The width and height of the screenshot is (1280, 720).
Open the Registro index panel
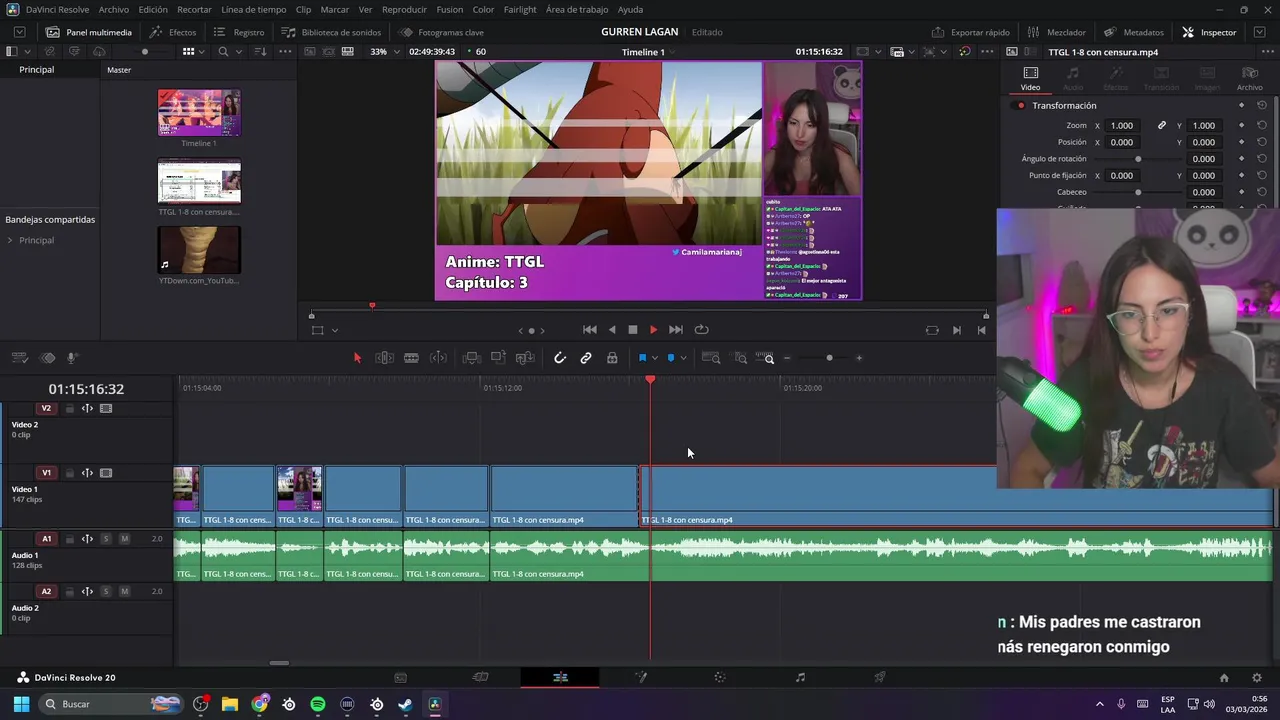pyautogui.click(x=239, y=32)
